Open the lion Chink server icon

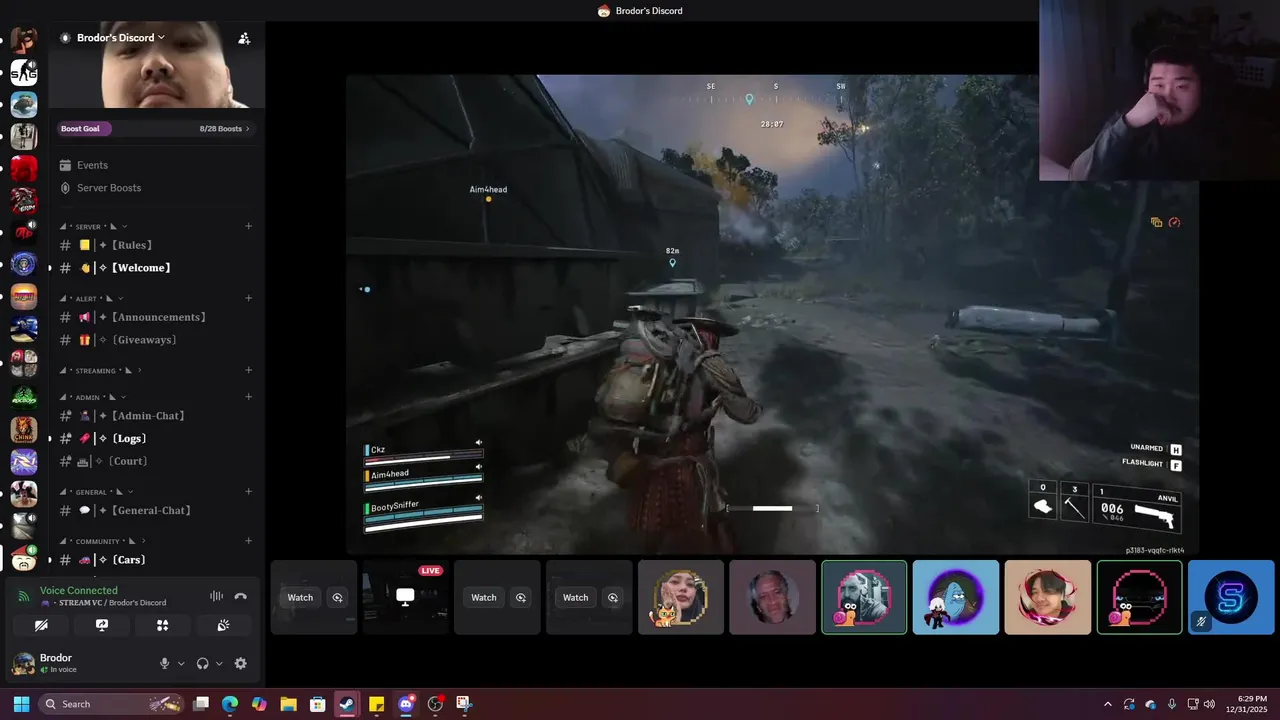(x=24, y=429)
